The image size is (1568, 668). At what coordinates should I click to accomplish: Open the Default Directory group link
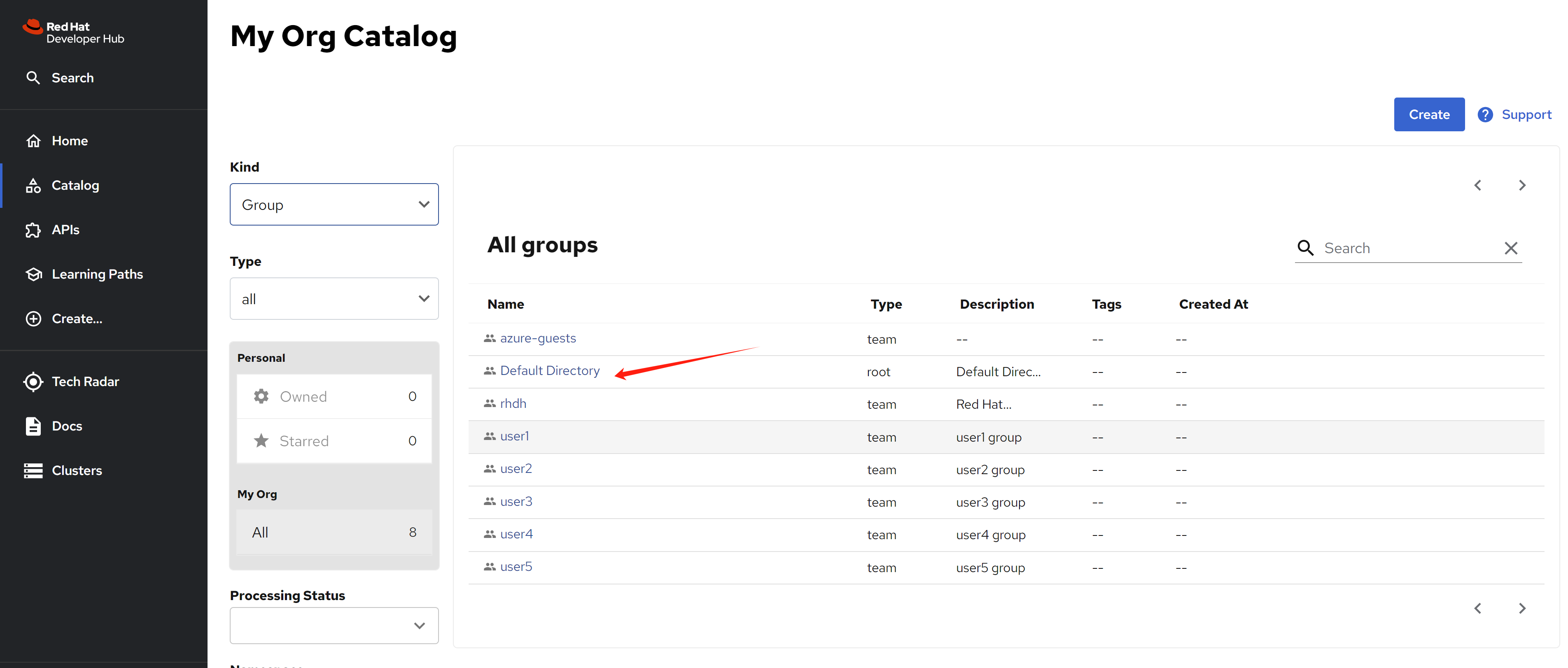[549, 371]
